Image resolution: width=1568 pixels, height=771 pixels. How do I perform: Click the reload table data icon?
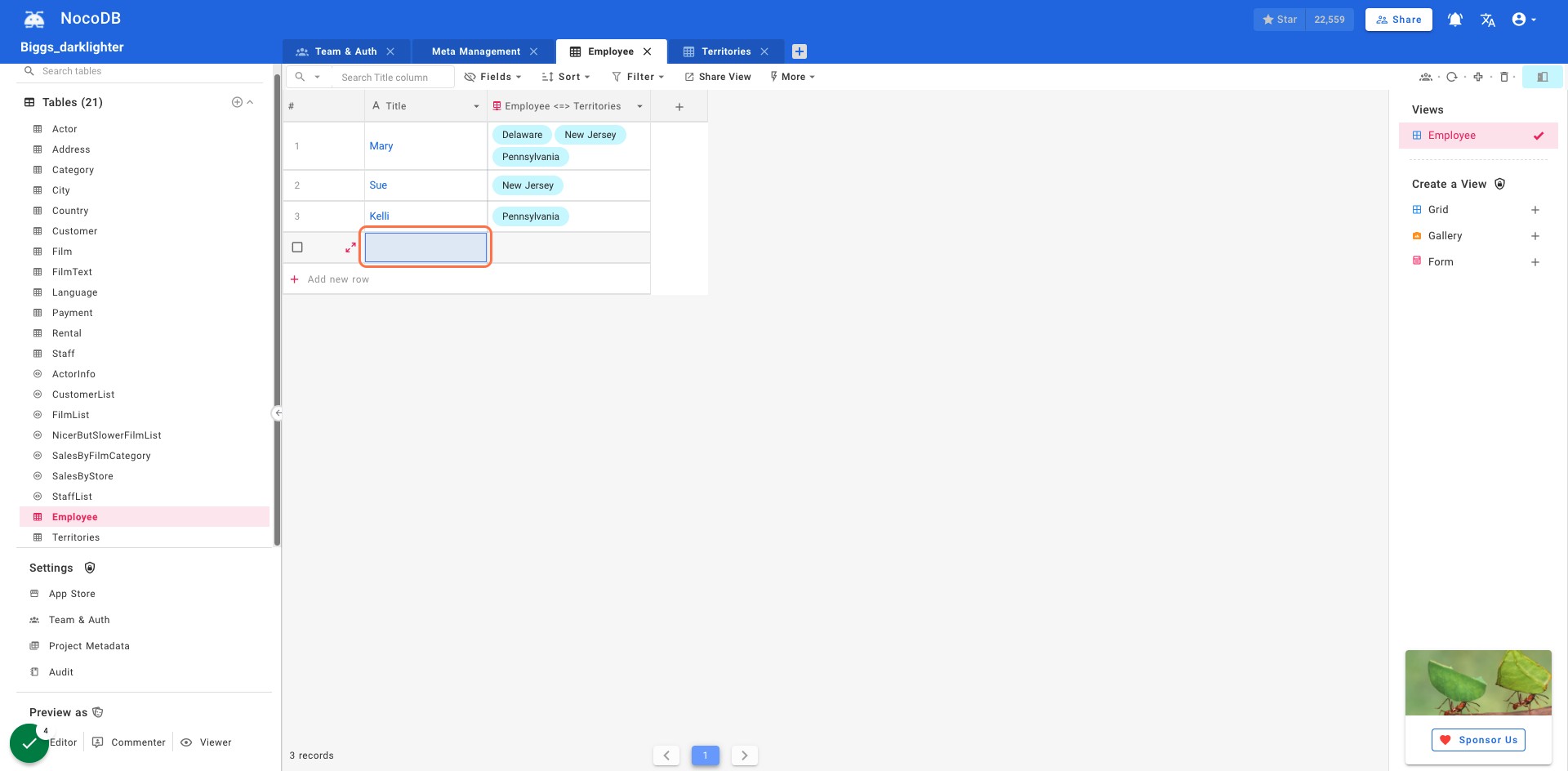1451,77
